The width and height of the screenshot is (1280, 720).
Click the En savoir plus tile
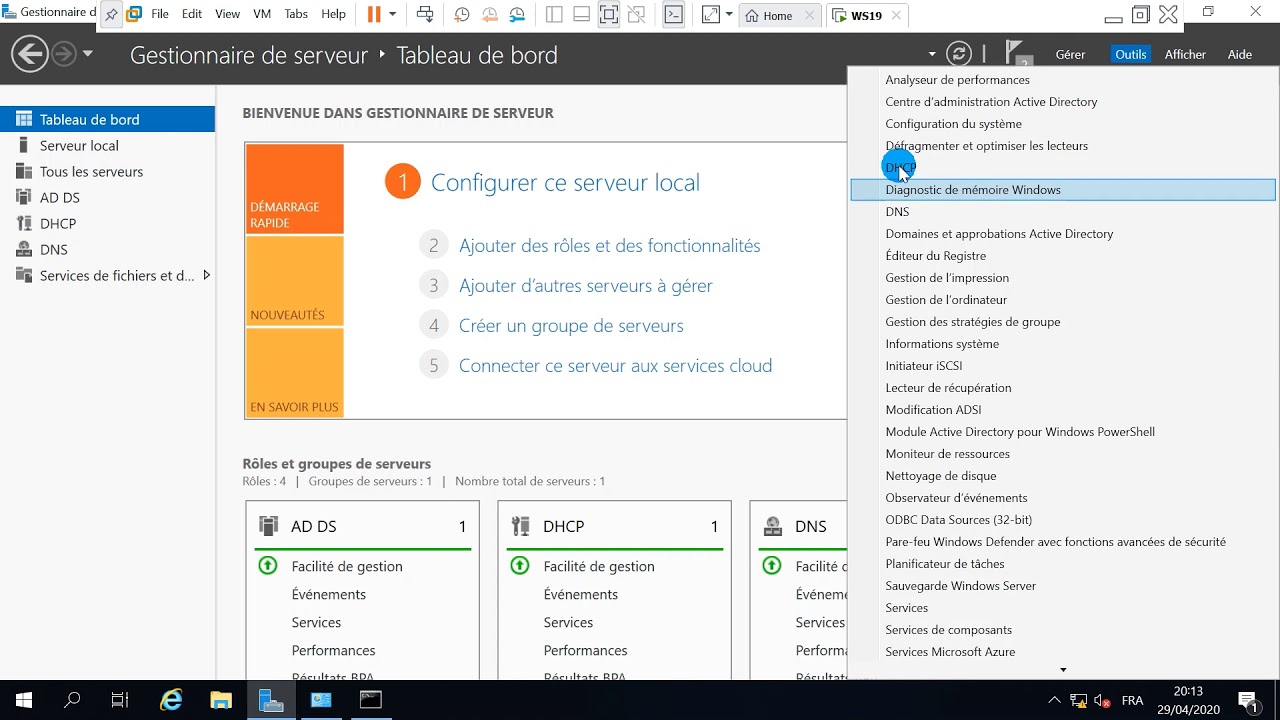tap(295, 373)
